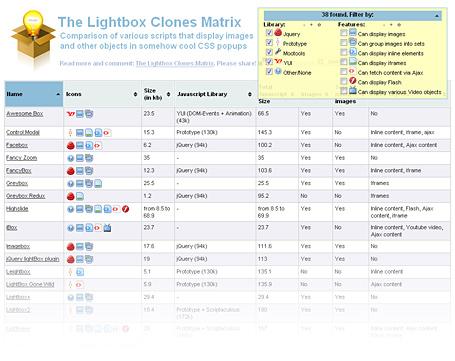Click the Flash icon in Highslide row
This screenshot has width=455, height=361.
(125, 209)
